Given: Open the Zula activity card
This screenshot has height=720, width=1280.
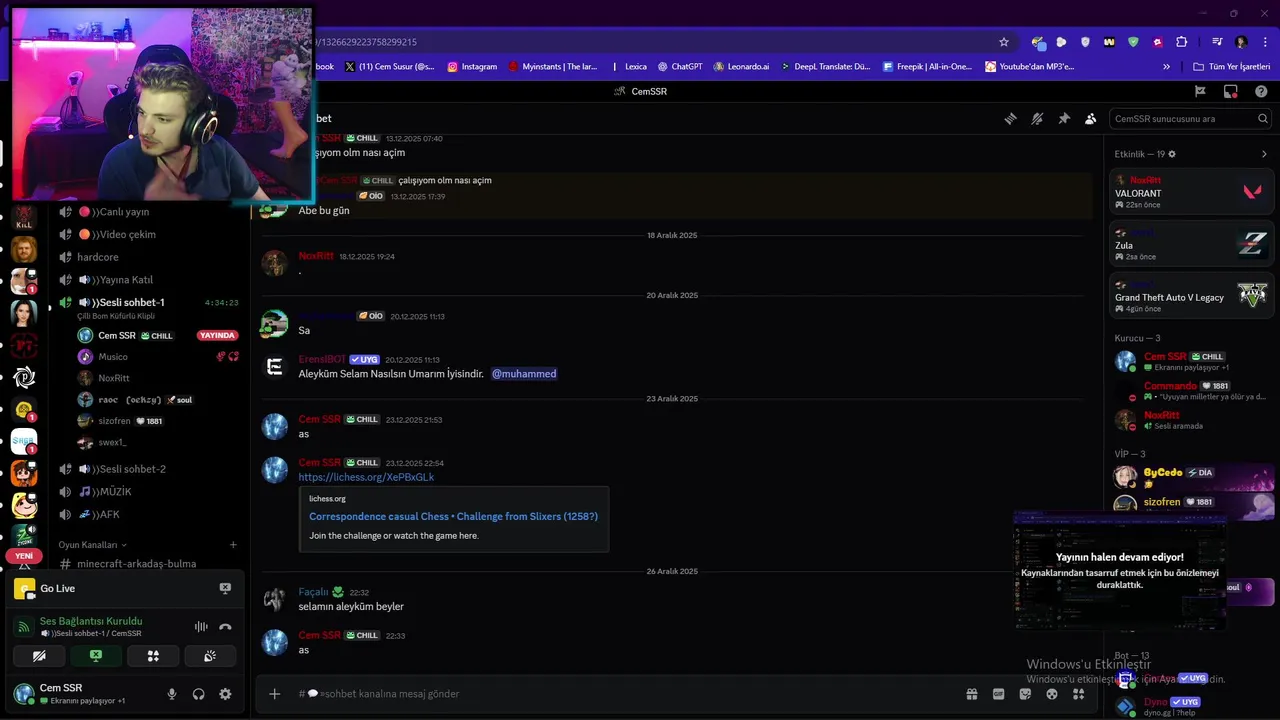Looking at the screenshot, I should click(x=1192, y=243).
